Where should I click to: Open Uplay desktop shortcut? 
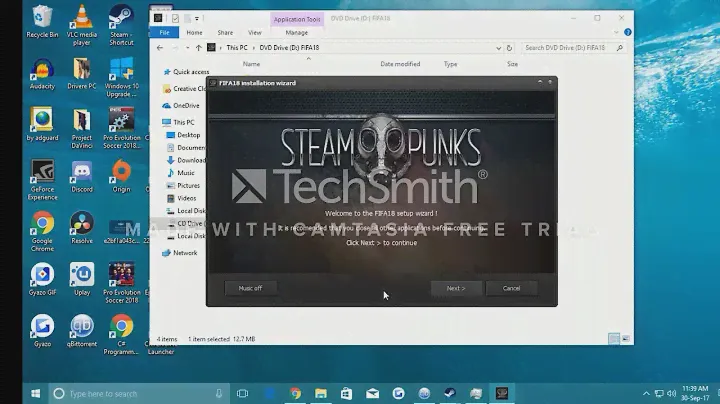coord(82,274)
